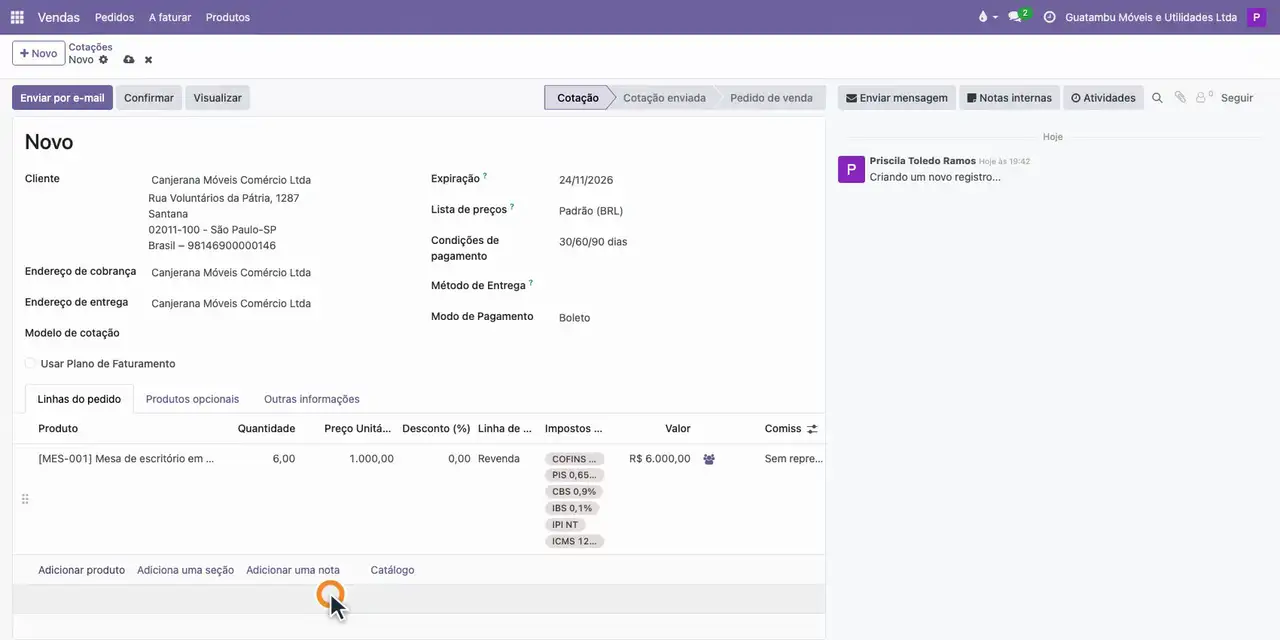Click the team users icon in product line

click(x=709, y=459)
